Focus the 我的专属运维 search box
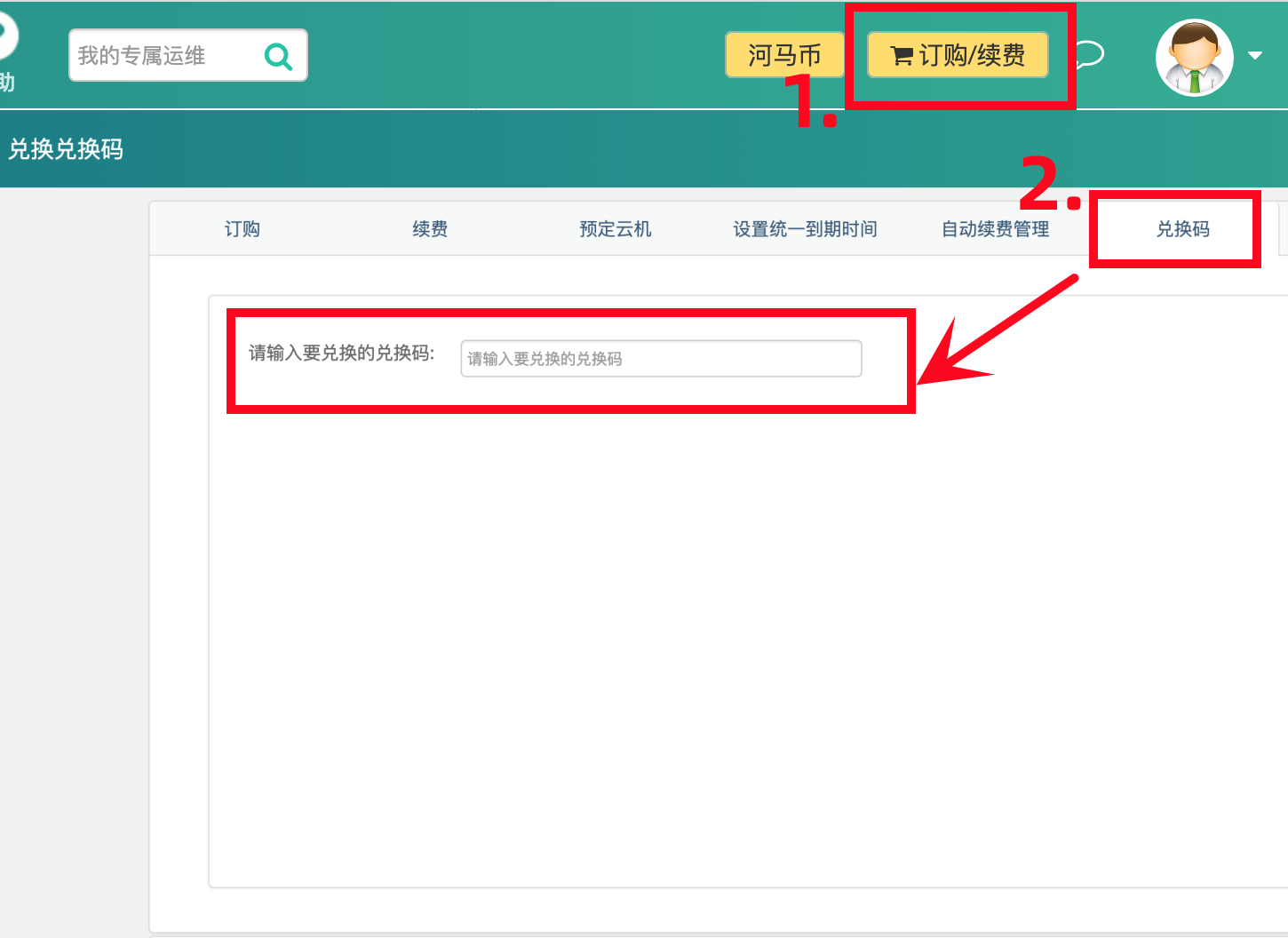Image resolution: width=1288 pixels, height=938 pixels. point(164,56)
